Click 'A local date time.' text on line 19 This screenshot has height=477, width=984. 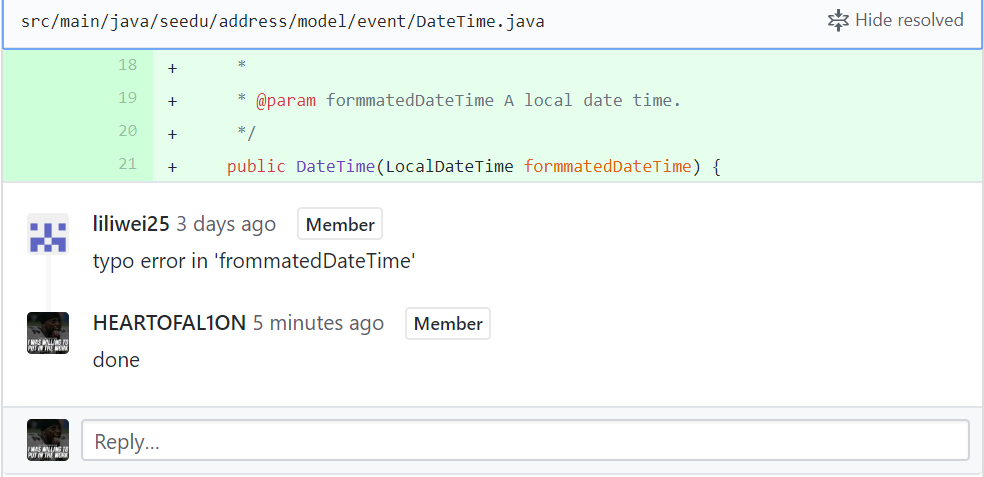pos(592,100)
